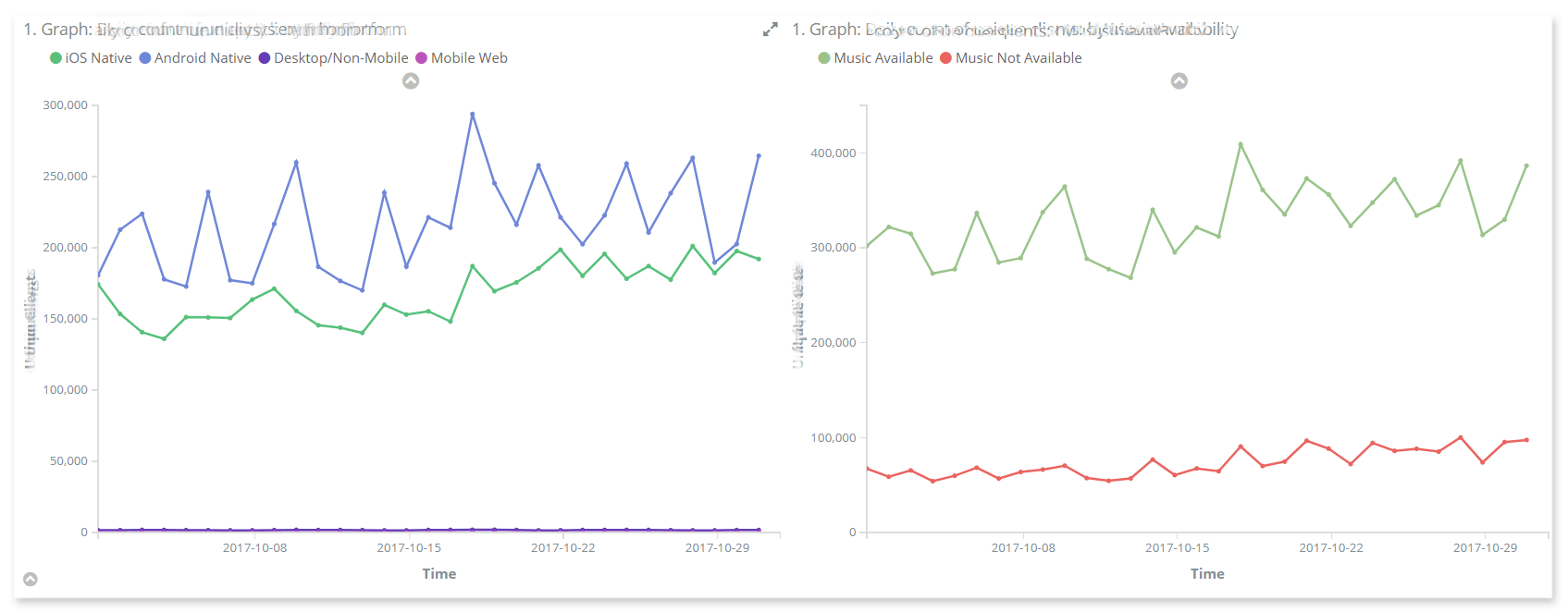Click the 2017-10-22 label on right chart
Image resolution: width=1568 pixels, height=612 pixels.
pyautogui.click(x=1331, y=548)
